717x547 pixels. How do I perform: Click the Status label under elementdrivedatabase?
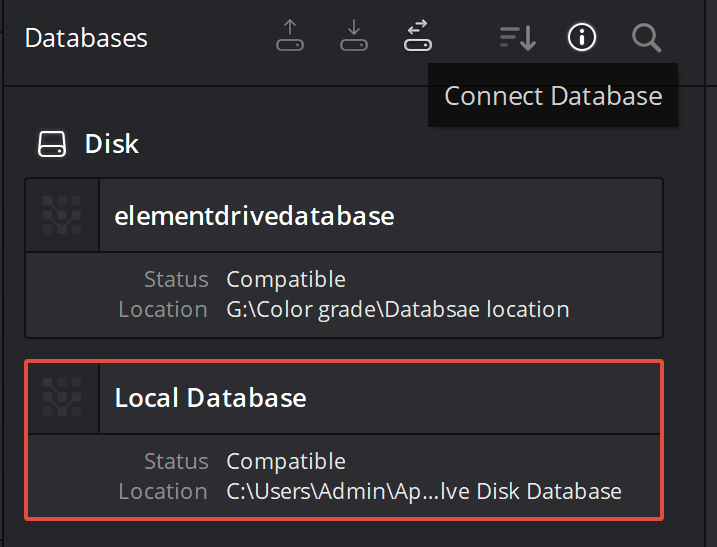tap(176, 279)
